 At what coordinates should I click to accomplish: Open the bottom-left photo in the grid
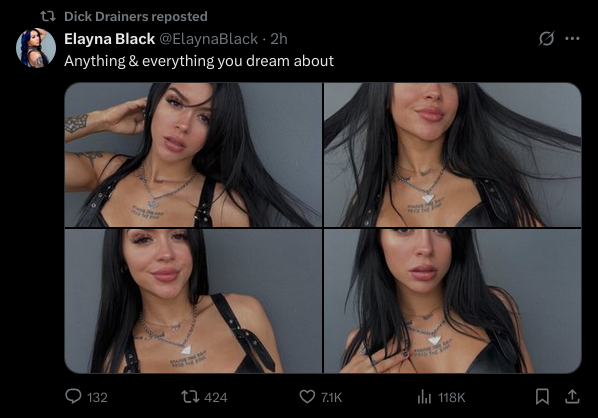(193, 301)
